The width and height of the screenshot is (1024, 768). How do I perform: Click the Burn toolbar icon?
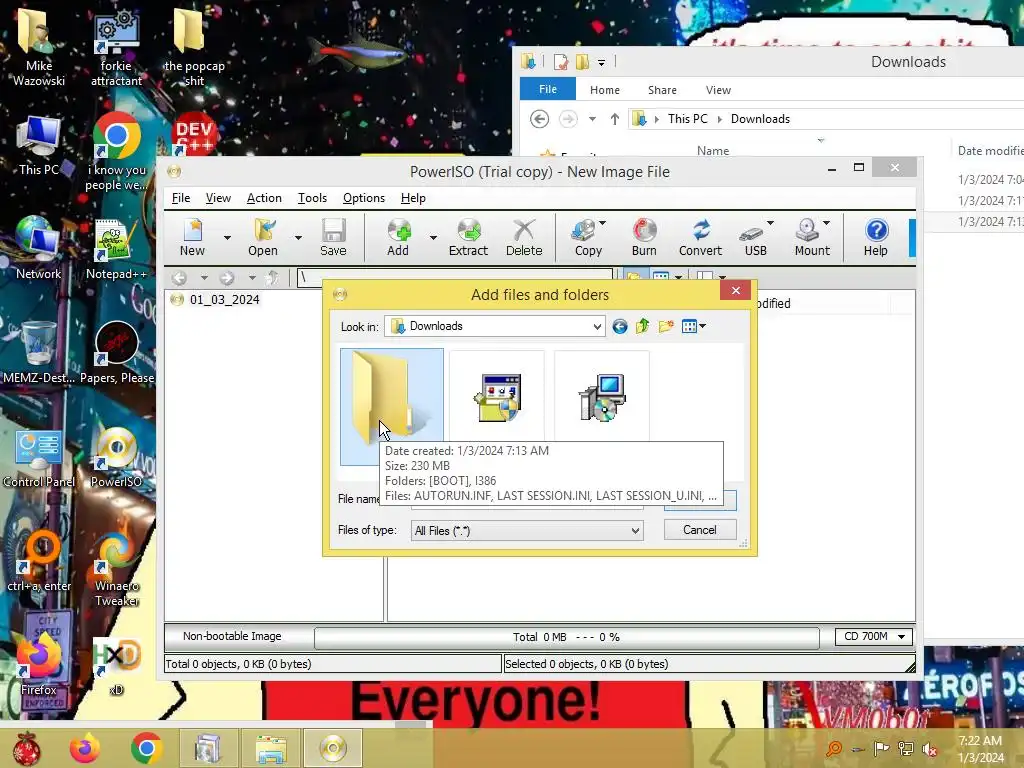644,236
